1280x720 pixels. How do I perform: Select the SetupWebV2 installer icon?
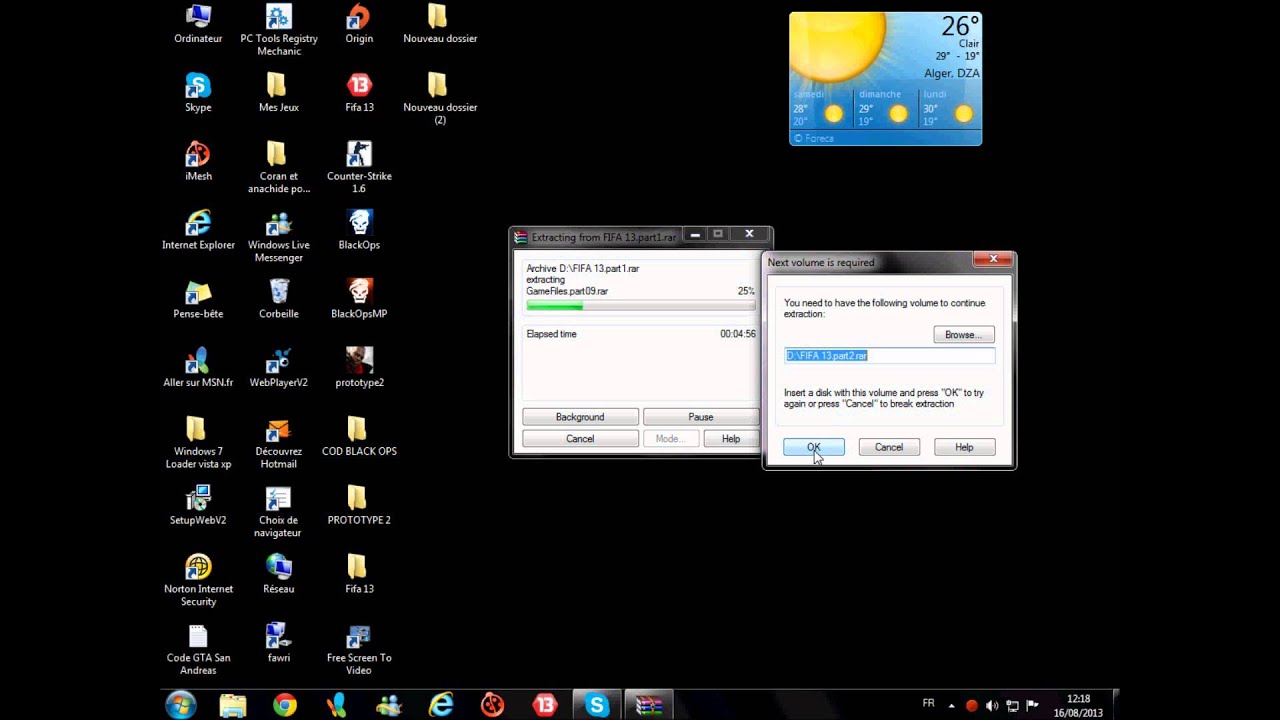pos(198,506)
